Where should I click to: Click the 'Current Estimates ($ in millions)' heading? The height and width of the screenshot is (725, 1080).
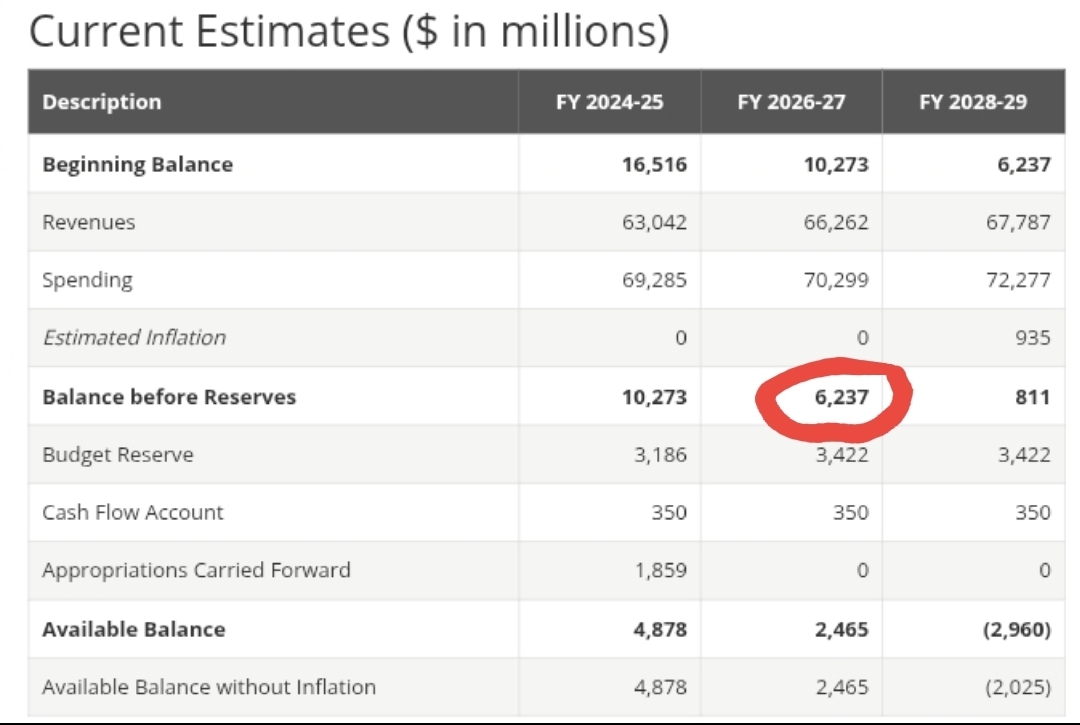pos(348,31)
